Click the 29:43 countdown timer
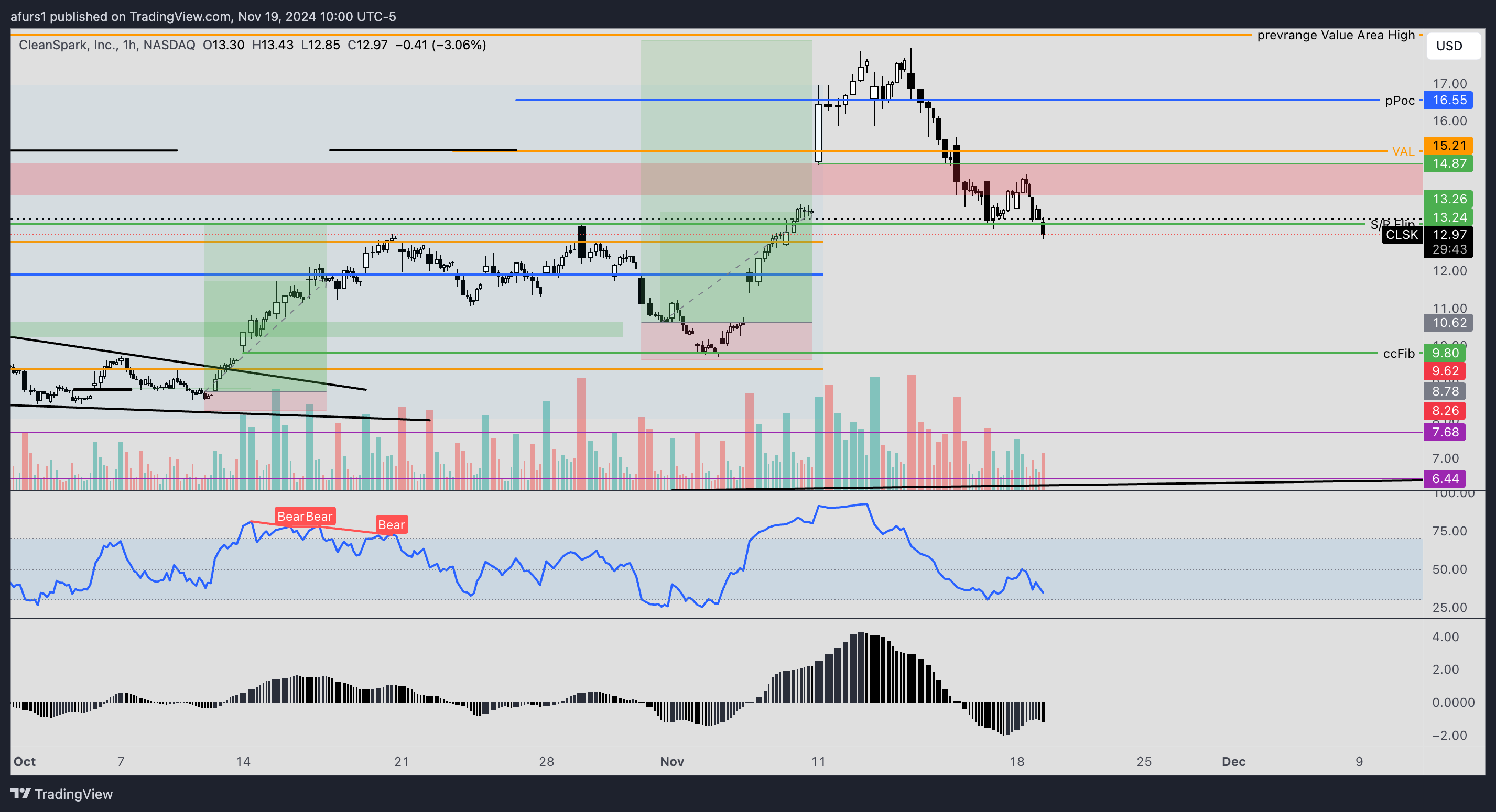The image size is (1496, 812). 1450,249
